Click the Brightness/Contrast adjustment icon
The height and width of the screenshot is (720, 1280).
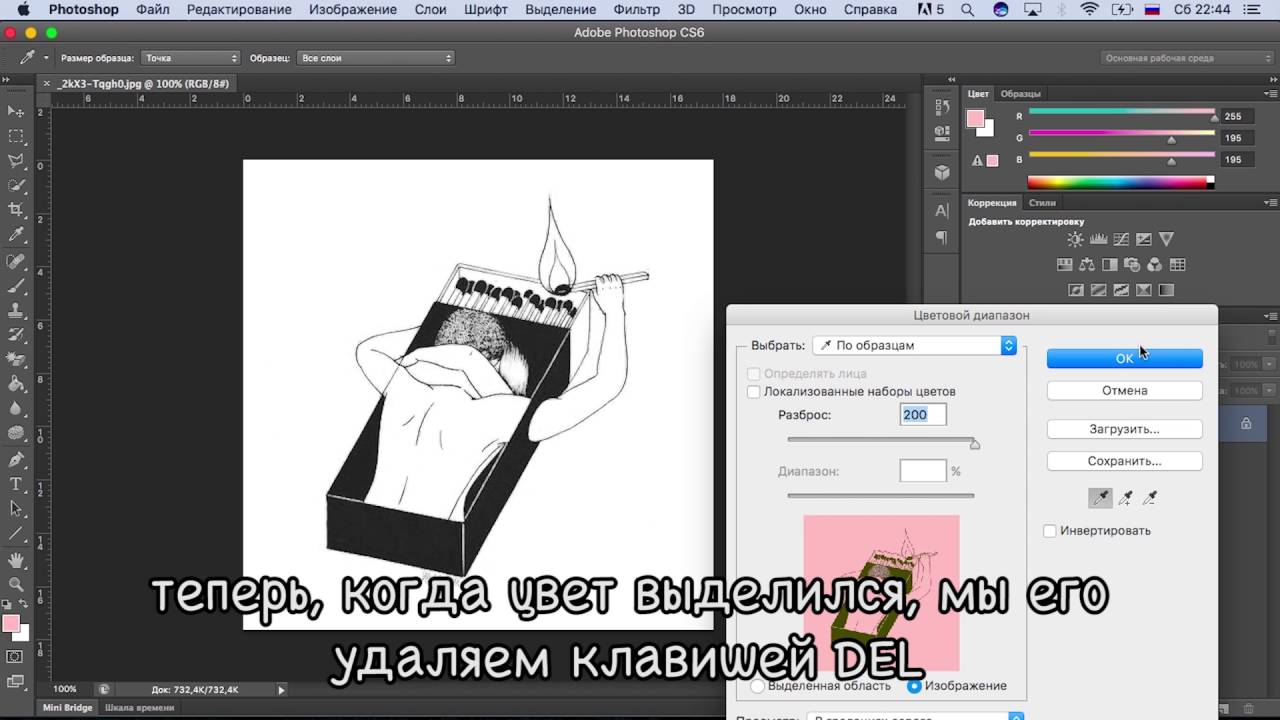(x=1075, y=239)
